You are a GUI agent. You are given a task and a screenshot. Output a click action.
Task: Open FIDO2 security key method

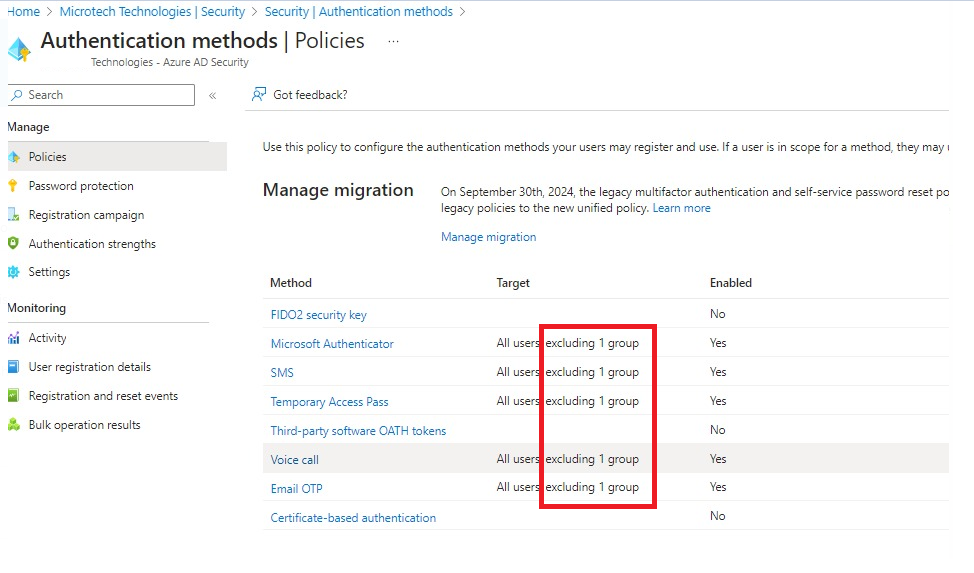[319, 314]
